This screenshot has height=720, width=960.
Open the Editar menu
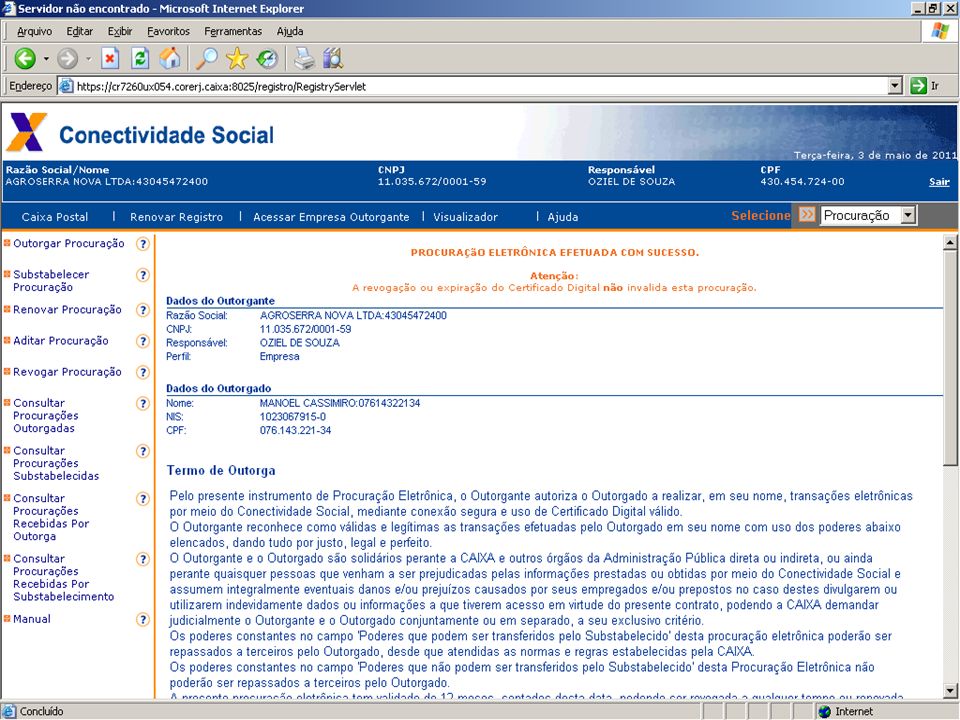tap(80, 31)
